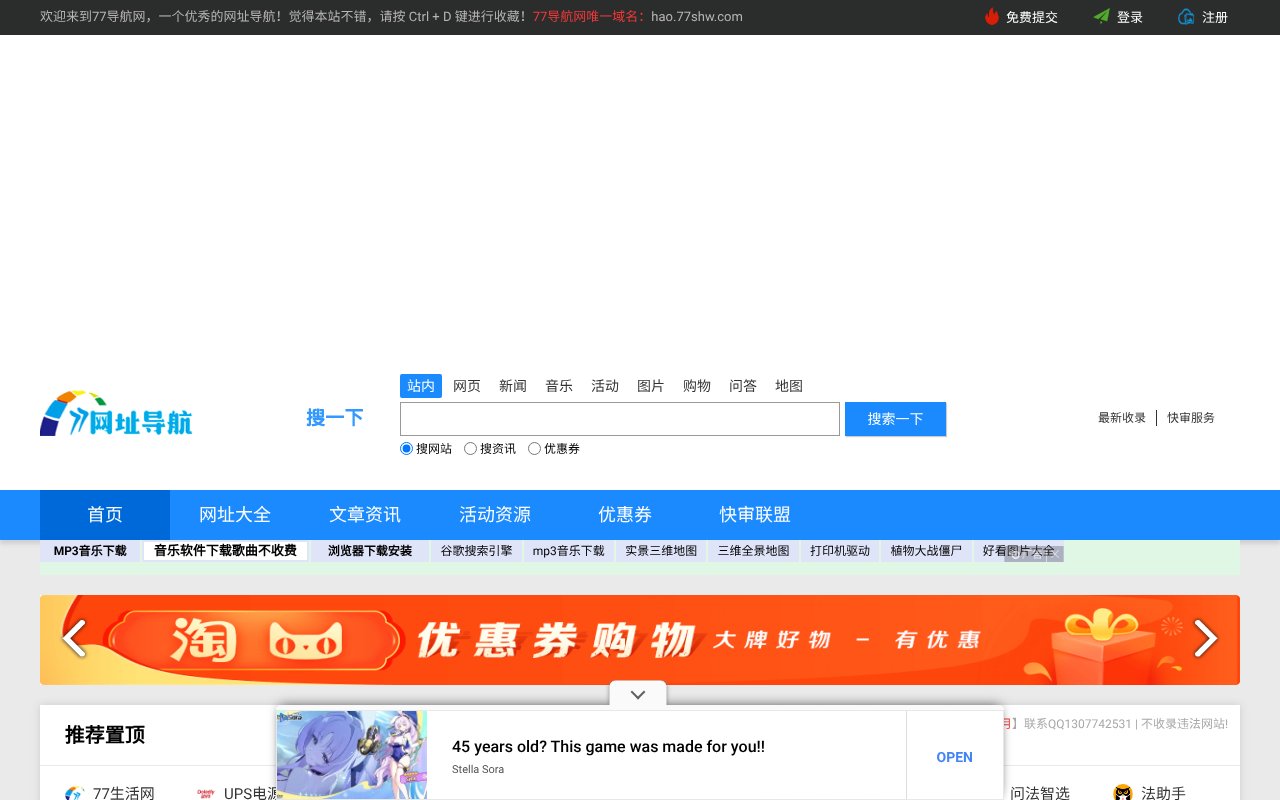Select the 搜资讯 radio button
This screenshot has height=800, width=1280.
[470, 448]
